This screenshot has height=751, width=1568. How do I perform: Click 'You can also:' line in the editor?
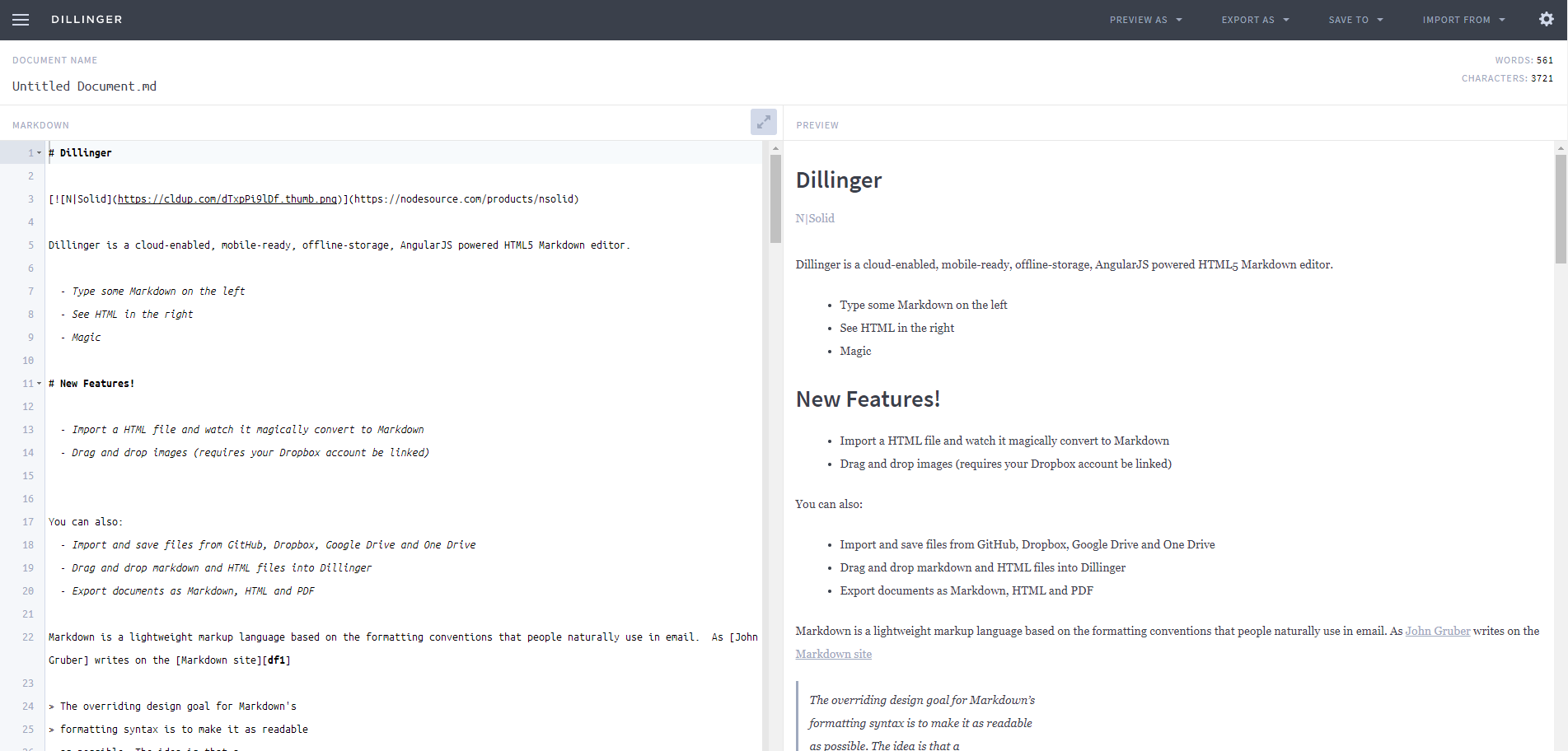coord(86,522)
